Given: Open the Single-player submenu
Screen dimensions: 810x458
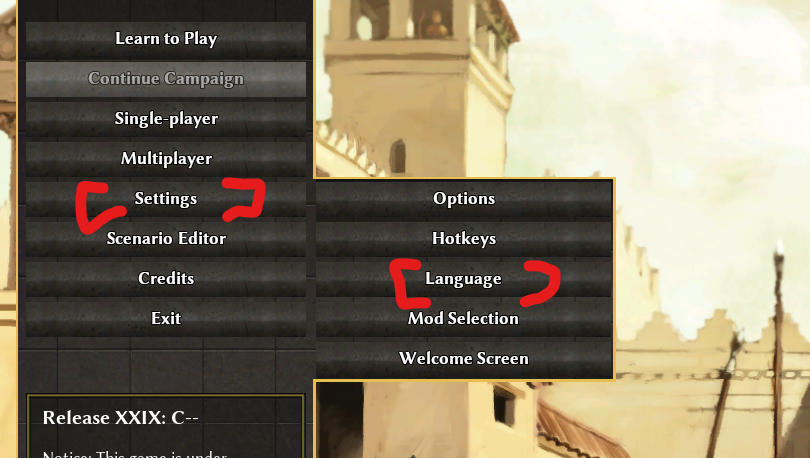Looking at the screenshot, I should click(166, 119).
